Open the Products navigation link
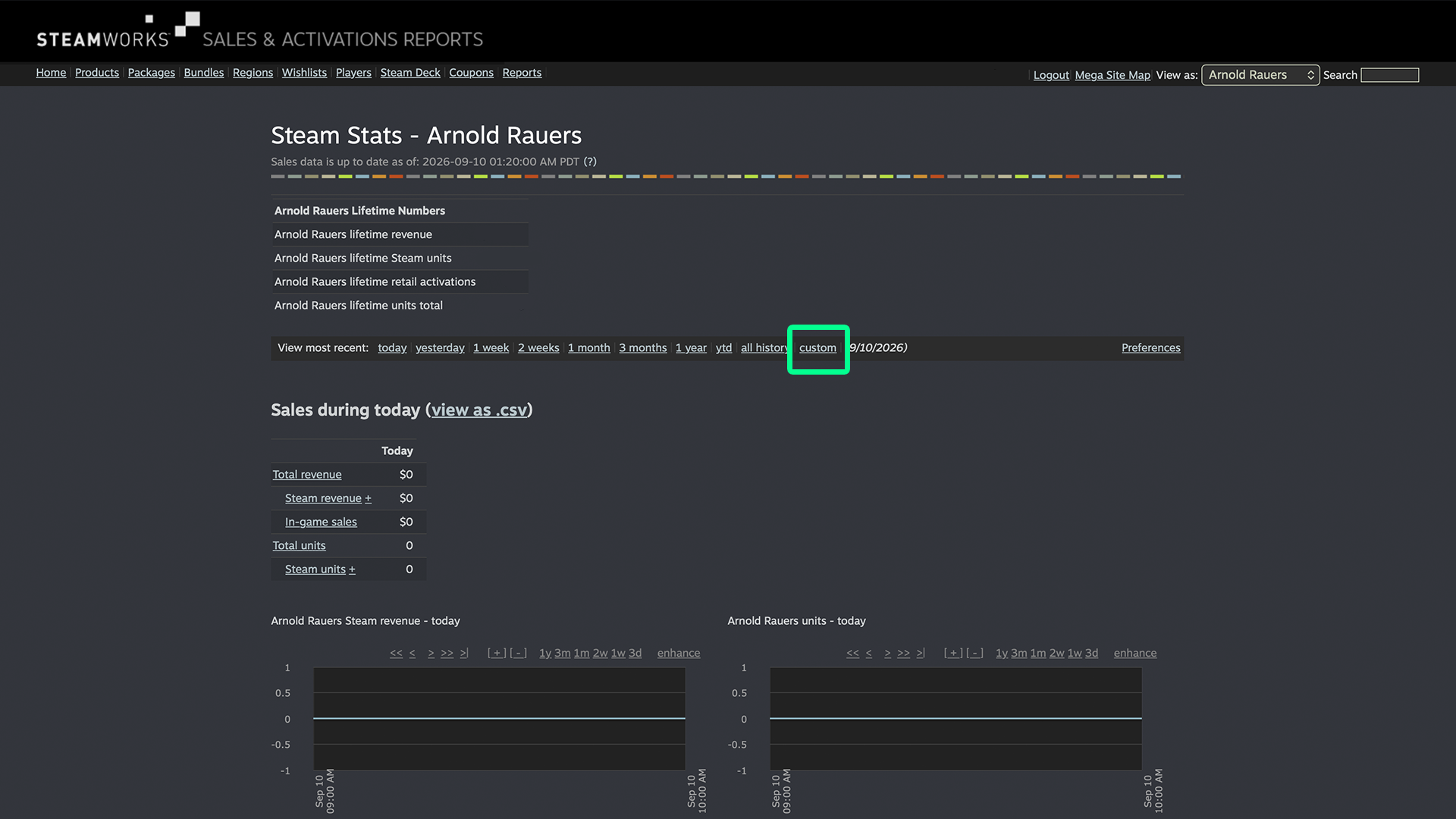The height and width of the screenshot is (819, 1456). click(x=97, y=73)
